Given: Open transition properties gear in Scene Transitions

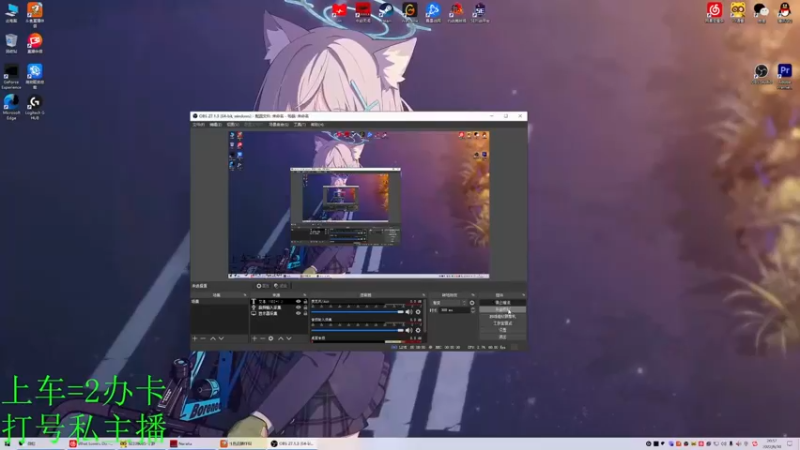Looking at the screenshot, I should pyautogui.click(x=472, y=303).
